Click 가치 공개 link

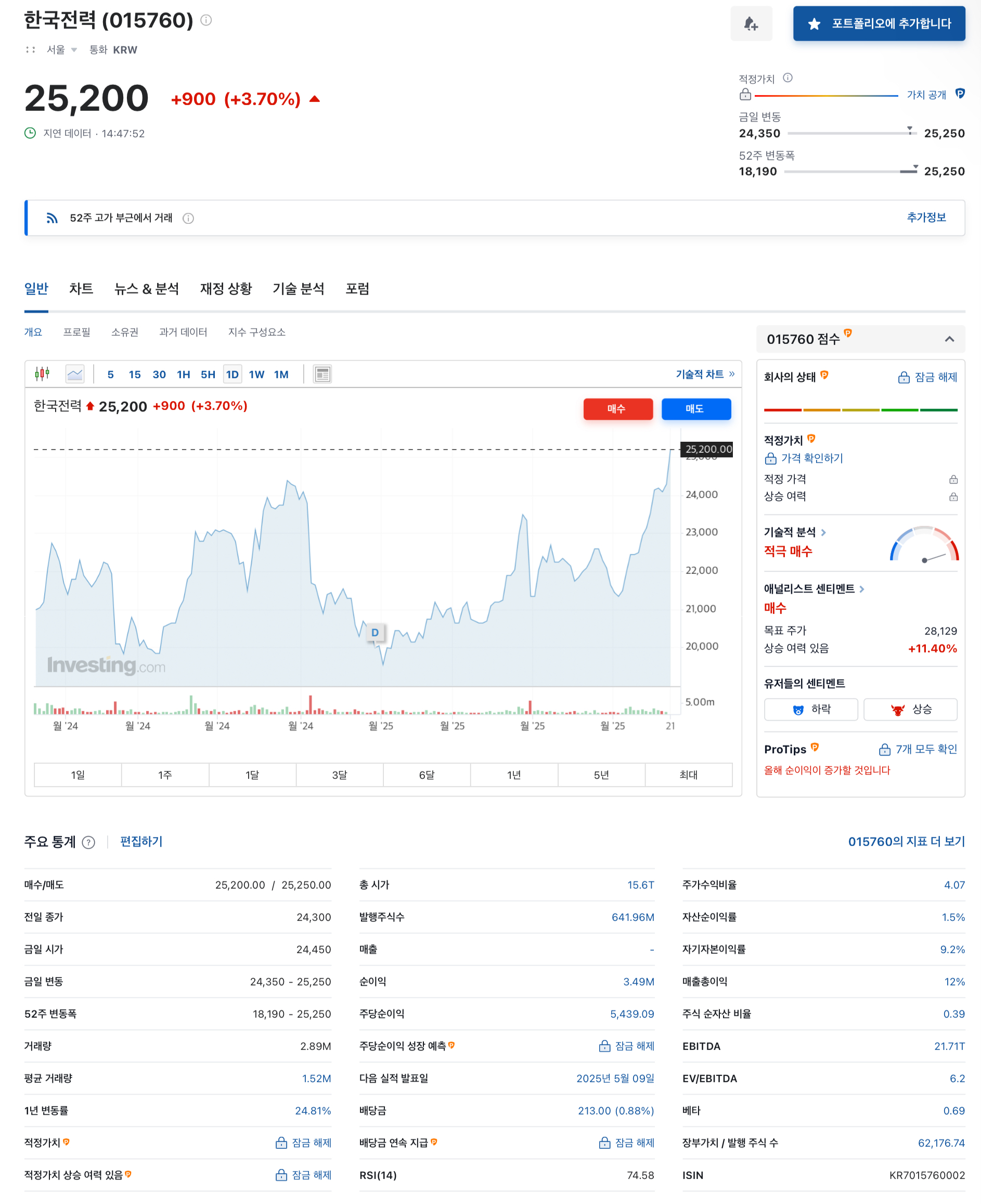pyautogui.click(x=926, y=95)
